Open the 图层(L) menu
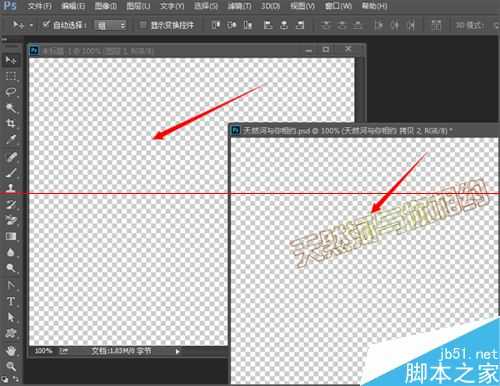500x386 pixels. pyautogui.click(x=138, y=6)
